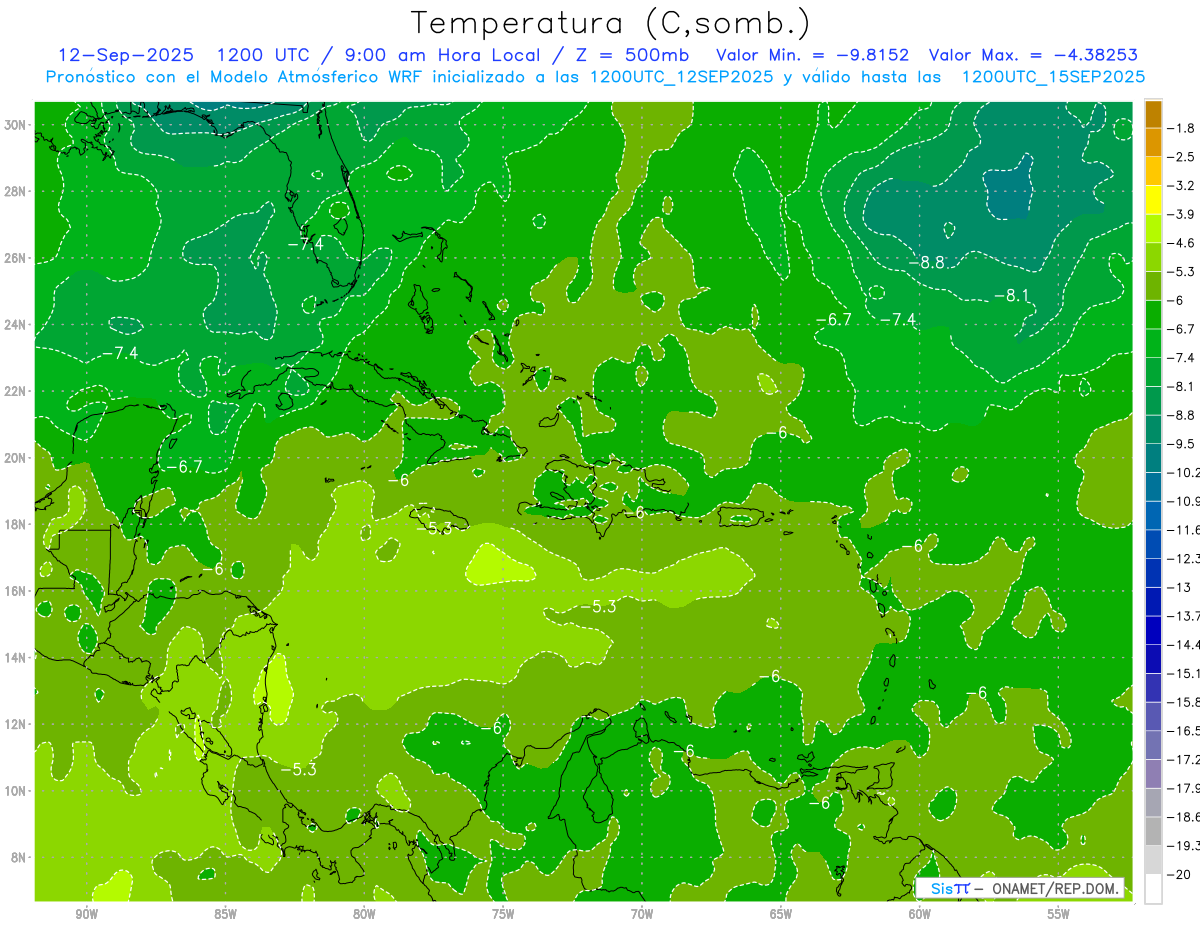Click the 70W longitude axis label

pyautogui.click(x=641, y=914)
